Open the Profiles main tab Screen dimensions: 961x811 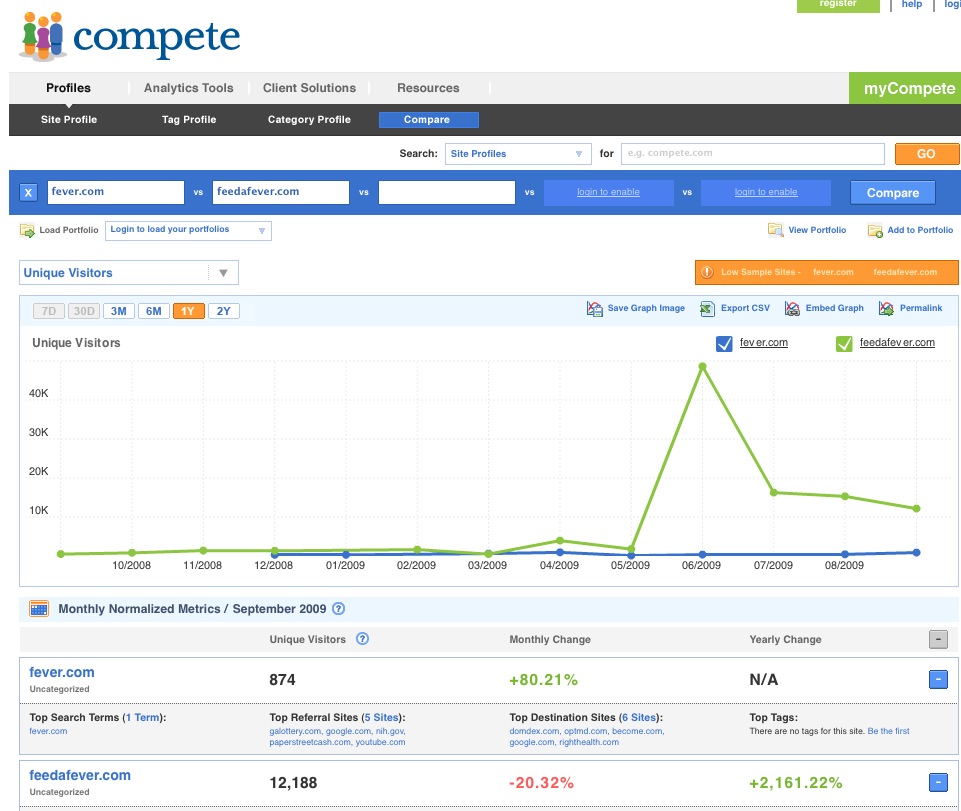click(x=69, y=88)
